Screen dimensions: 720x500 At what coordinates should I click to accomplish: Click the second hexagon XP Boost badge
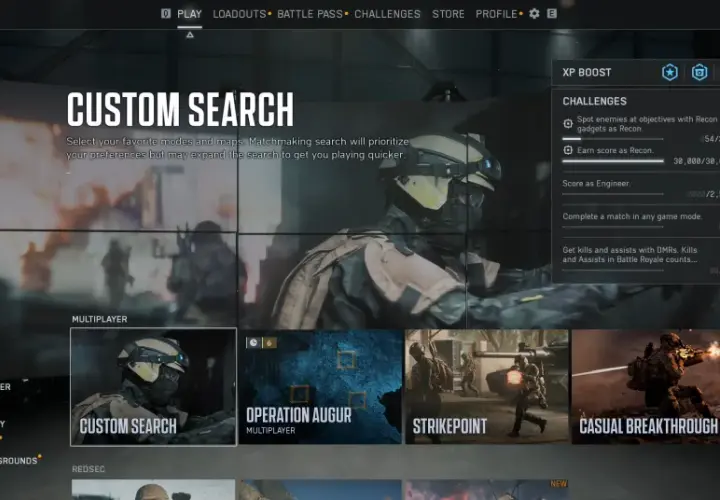699,73
